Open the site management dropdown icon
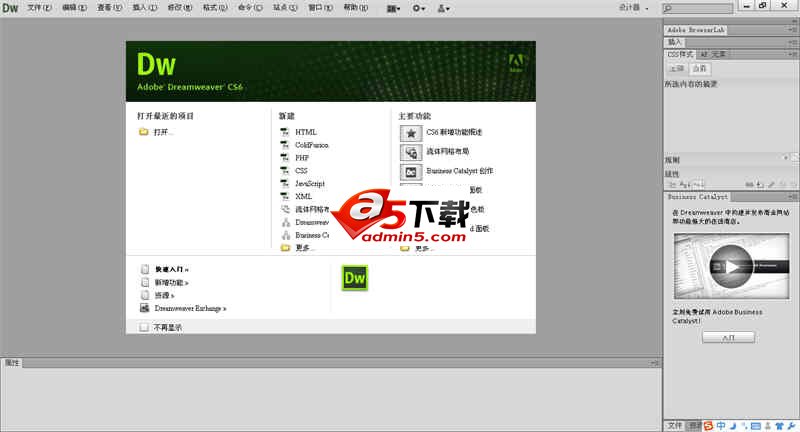The image size is (800, 432). coord(443,9)
